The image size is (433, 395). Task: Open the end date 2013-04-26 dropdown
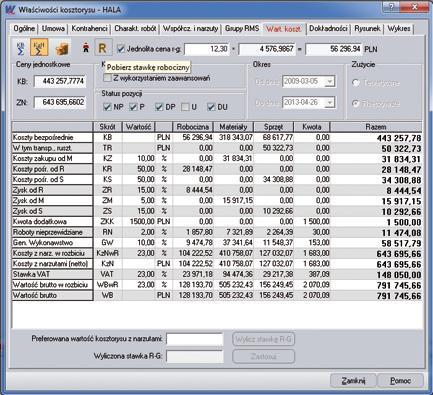pos(329,102)
